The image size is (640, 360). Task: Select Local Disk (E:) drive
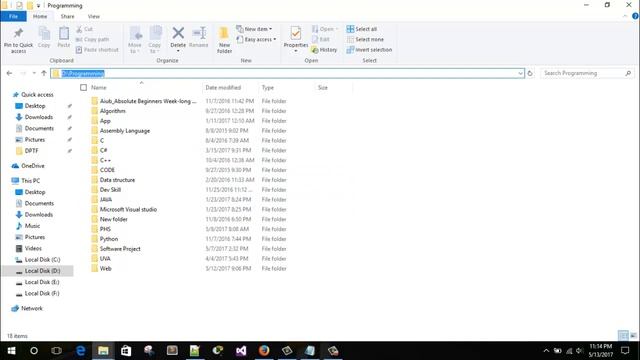coord(42,282)
